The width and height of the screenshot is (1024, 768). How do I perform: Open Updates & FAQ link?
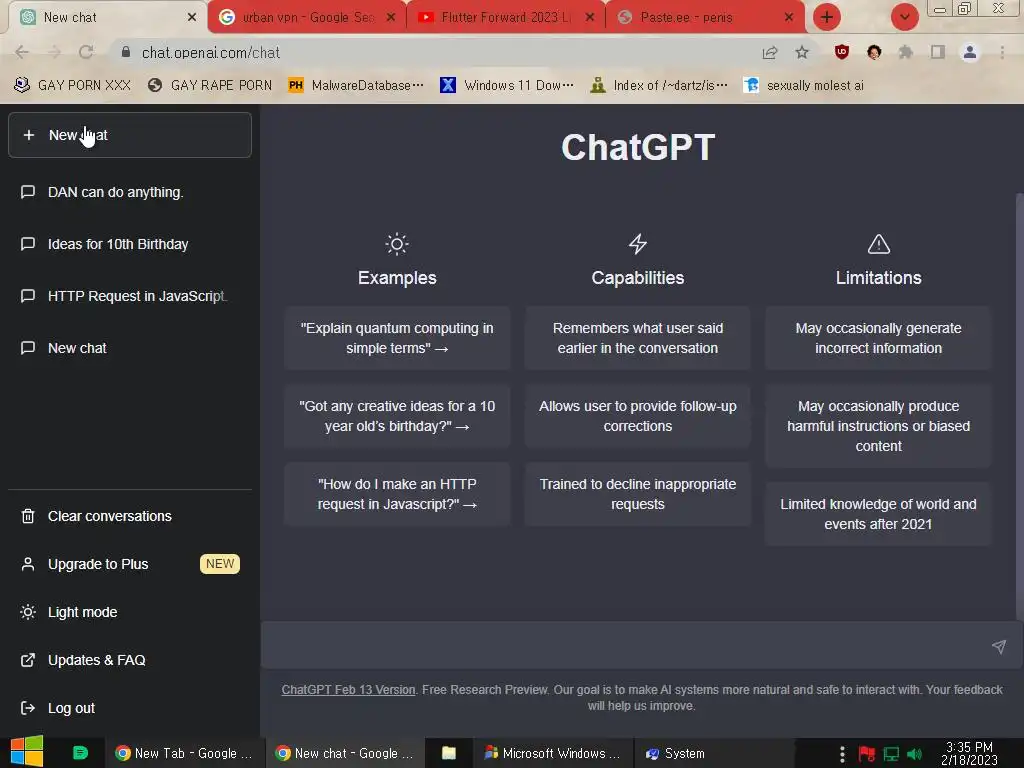(x=129, y=660)
